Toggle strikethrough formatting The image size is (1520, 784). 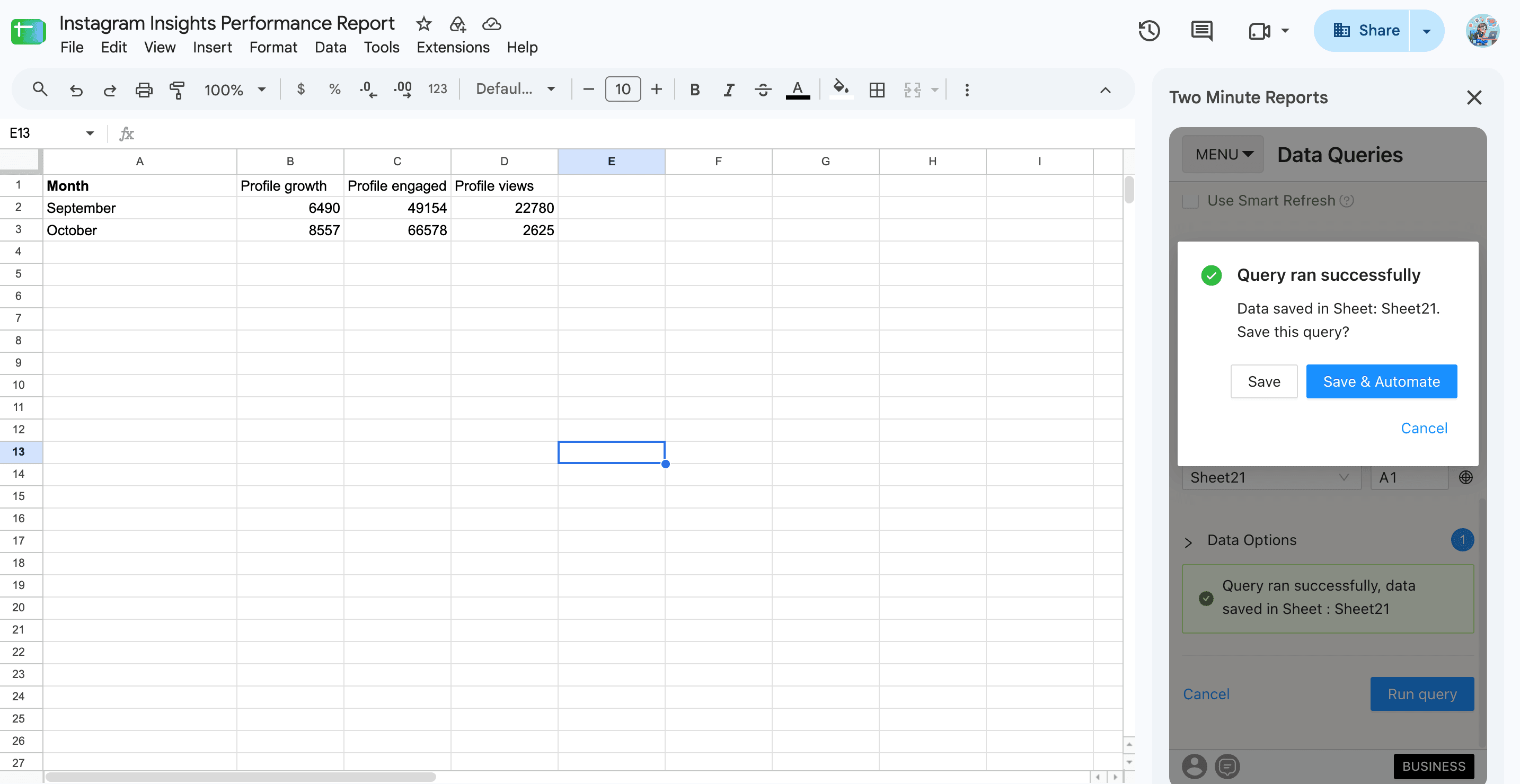[762, 90]
